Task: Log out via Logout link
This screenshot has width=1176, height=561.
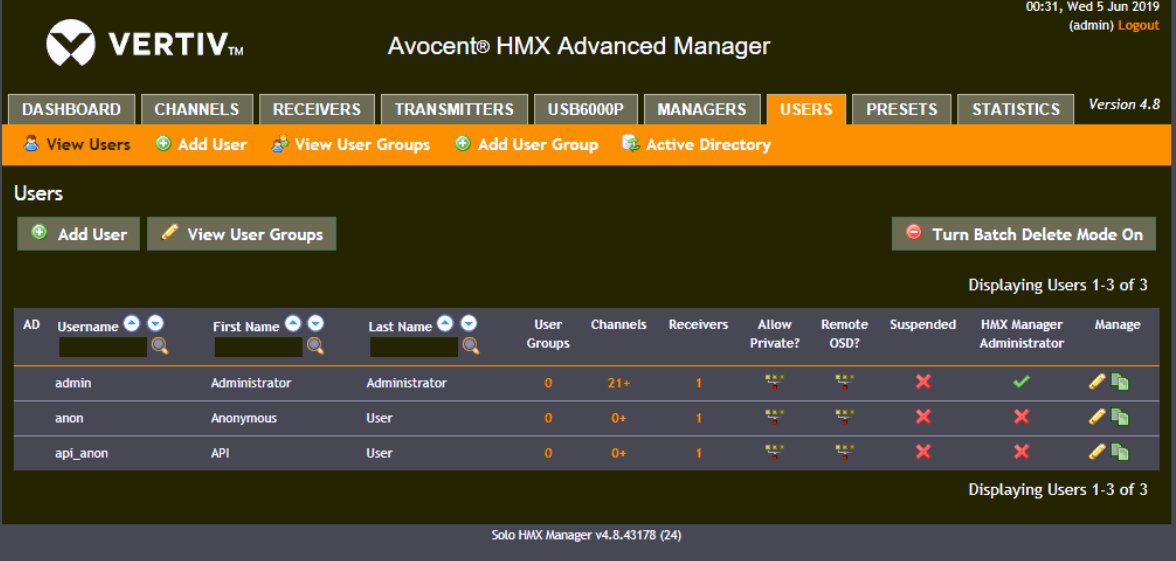Action: pos(1138,26)
